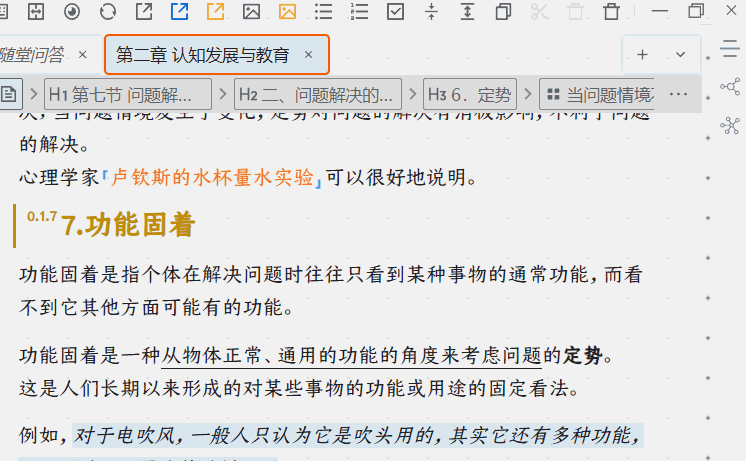Minimize the window
The width and height of the screenshot is (746, 461).
click(x=659, y=11)
